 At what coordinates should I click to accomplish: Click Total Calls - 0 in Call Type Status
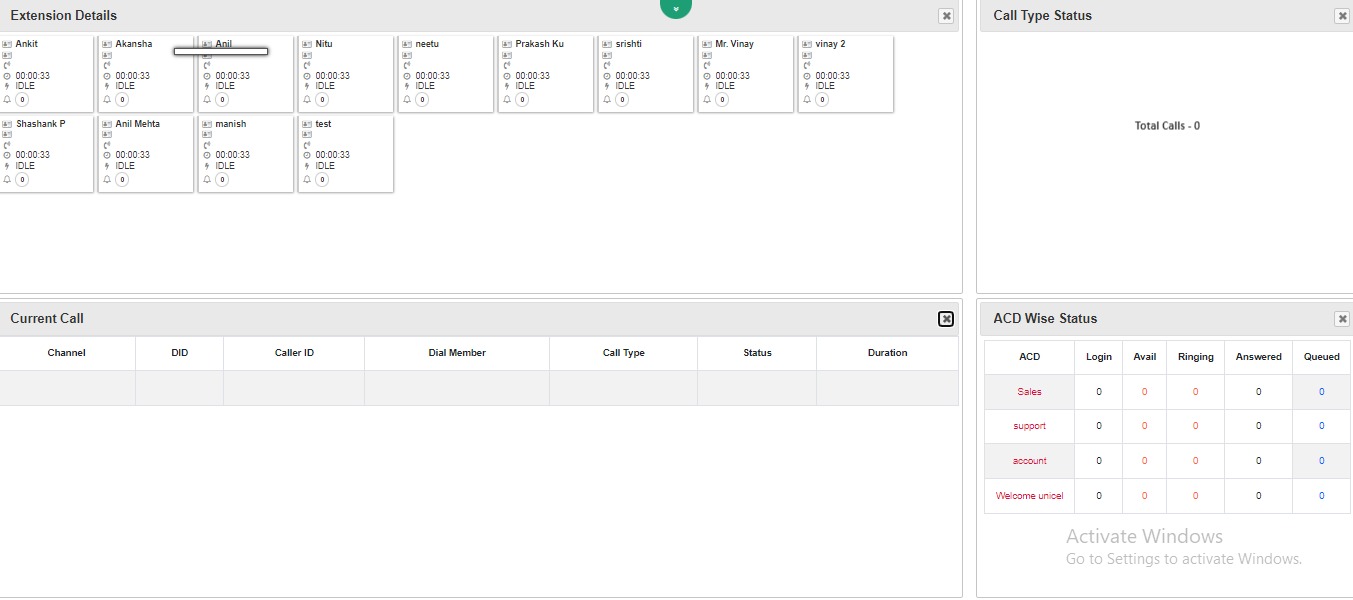point(1166,125)
